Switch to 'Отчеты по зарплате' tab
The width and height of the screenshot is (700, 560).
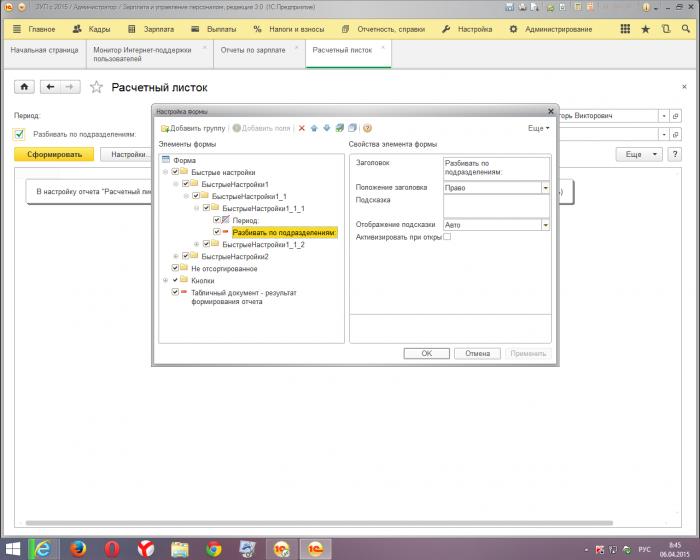[253, 50]
